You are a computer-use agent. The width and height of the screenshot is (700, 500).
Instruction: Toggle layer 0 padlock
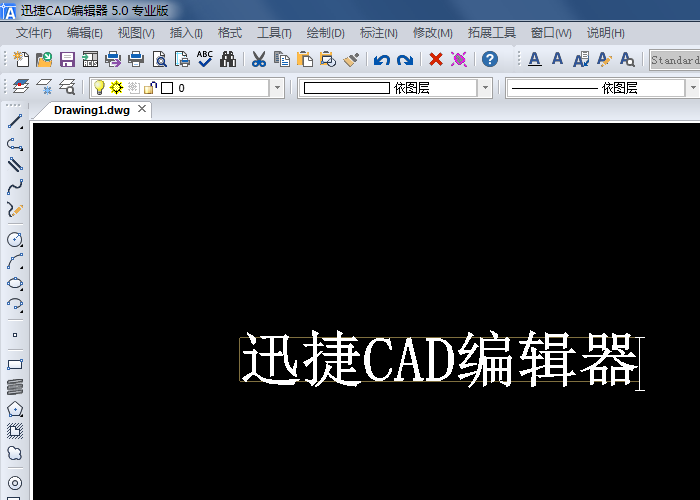point(150,88)
